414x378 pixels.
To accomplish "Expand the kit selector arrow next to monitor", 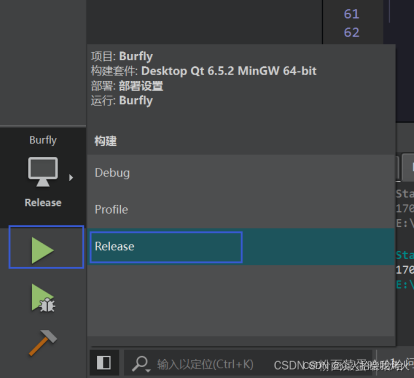I will coord(71,177).
